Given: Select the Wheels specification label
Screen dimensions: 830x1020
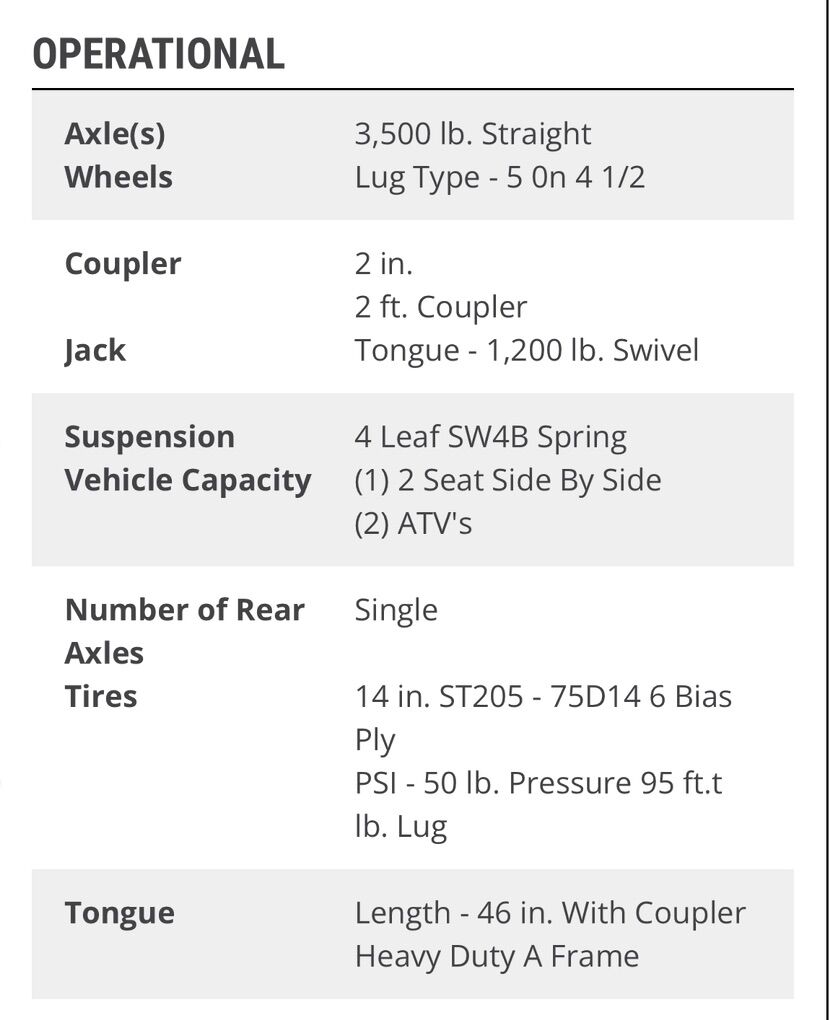Looking at the screenshot, I should tap(118, 177).
